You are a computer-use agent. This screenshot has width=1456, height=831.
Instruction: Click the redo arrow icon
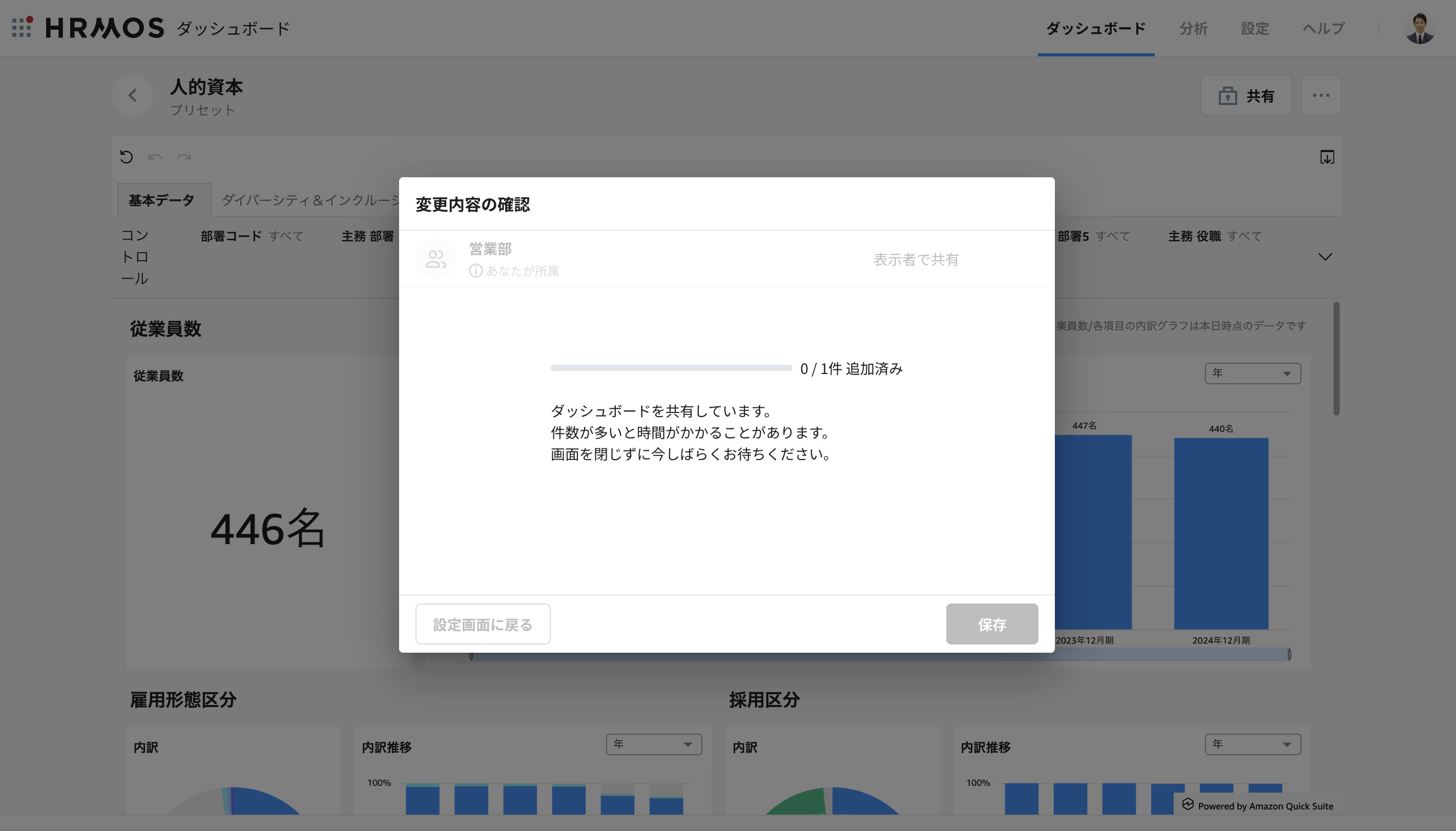(184, 156)
